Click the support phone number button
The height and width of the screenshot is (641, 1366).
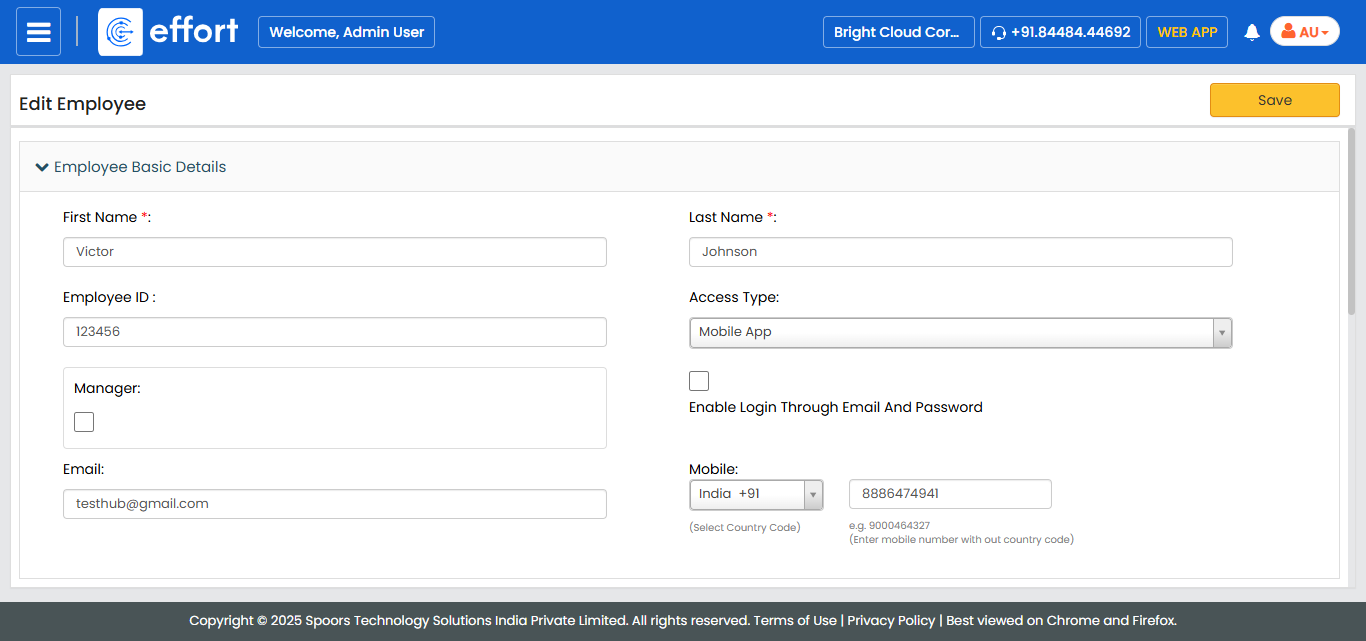click(1060, 32)
